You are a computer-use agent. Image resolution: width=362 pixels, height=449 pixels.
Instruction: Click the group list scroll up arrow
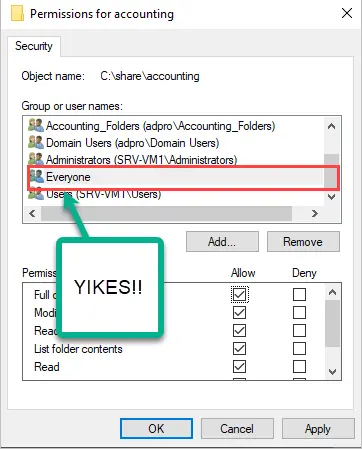coord(331,126)
